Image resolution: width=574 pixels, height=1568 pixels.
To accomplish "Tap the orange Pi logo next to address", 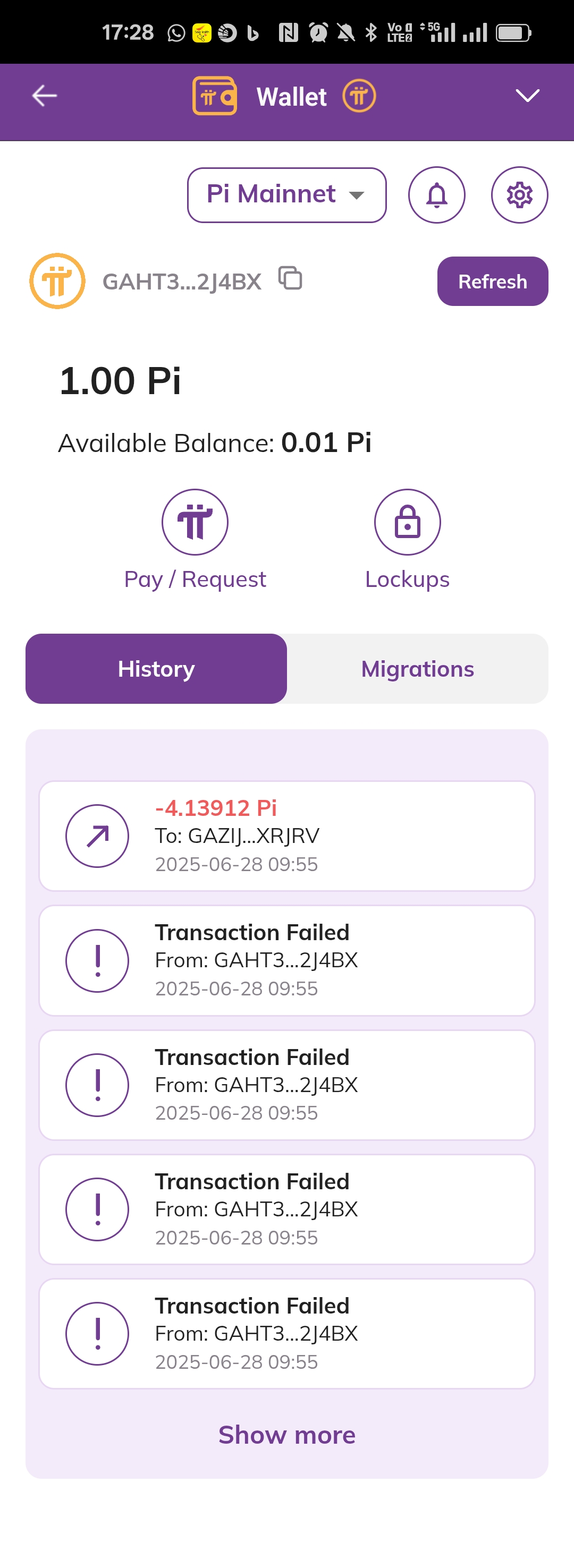I will point(57,280).
